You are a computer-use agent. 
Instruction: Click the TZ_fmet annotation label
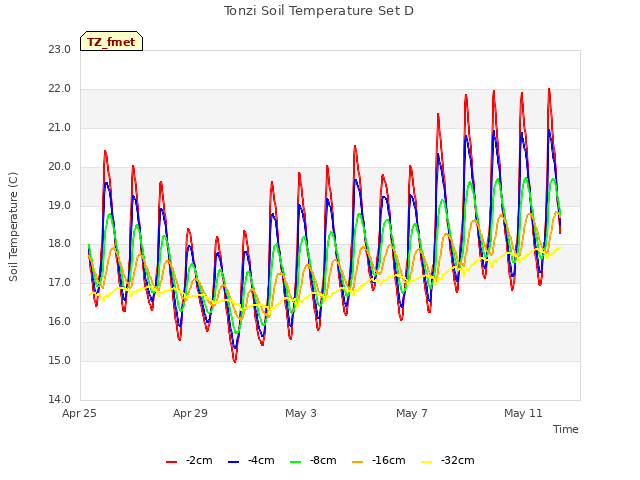coord(111,41)
